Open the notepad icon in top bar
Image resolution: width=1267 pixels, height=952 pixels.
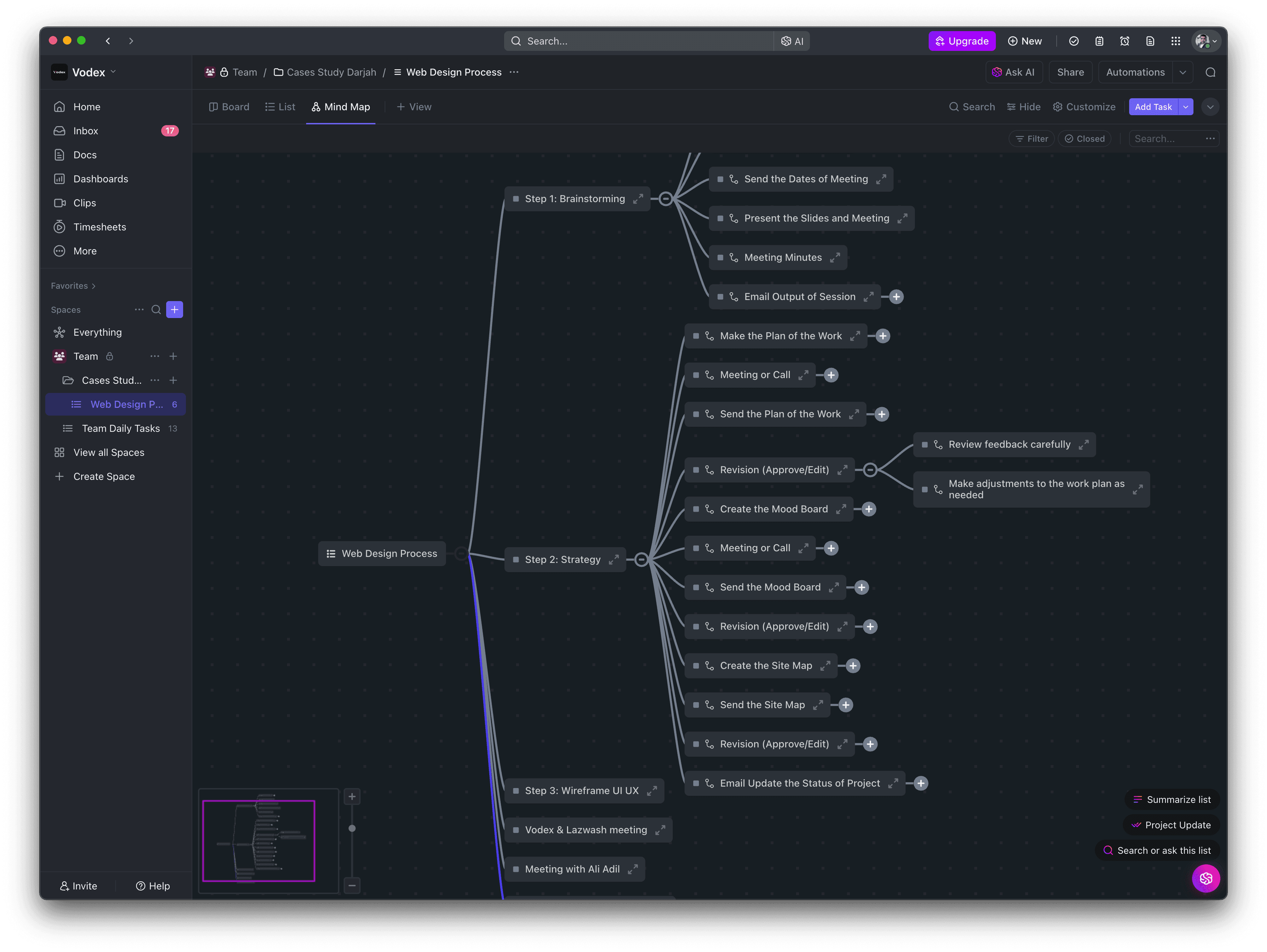pos(1099,41)
